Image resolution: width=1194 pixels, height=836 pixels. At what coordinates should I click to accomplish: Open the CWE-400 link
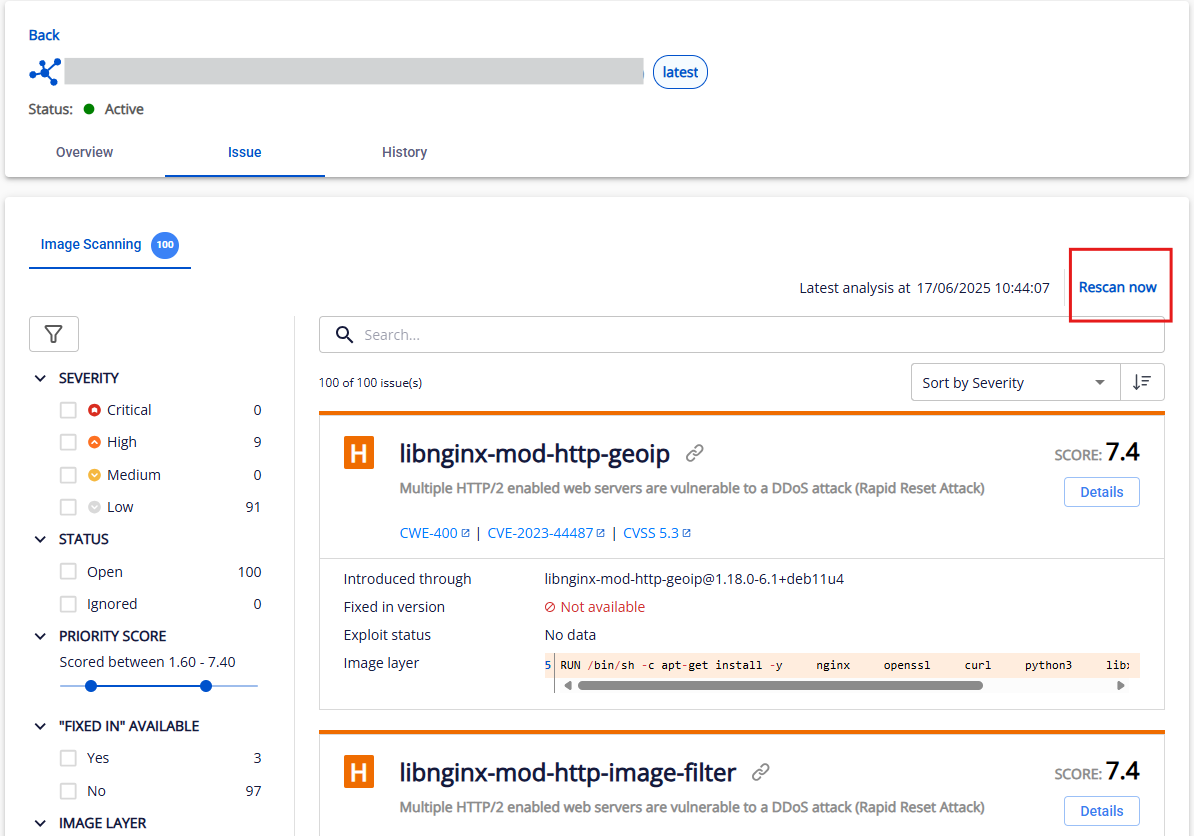click(435, 534)
